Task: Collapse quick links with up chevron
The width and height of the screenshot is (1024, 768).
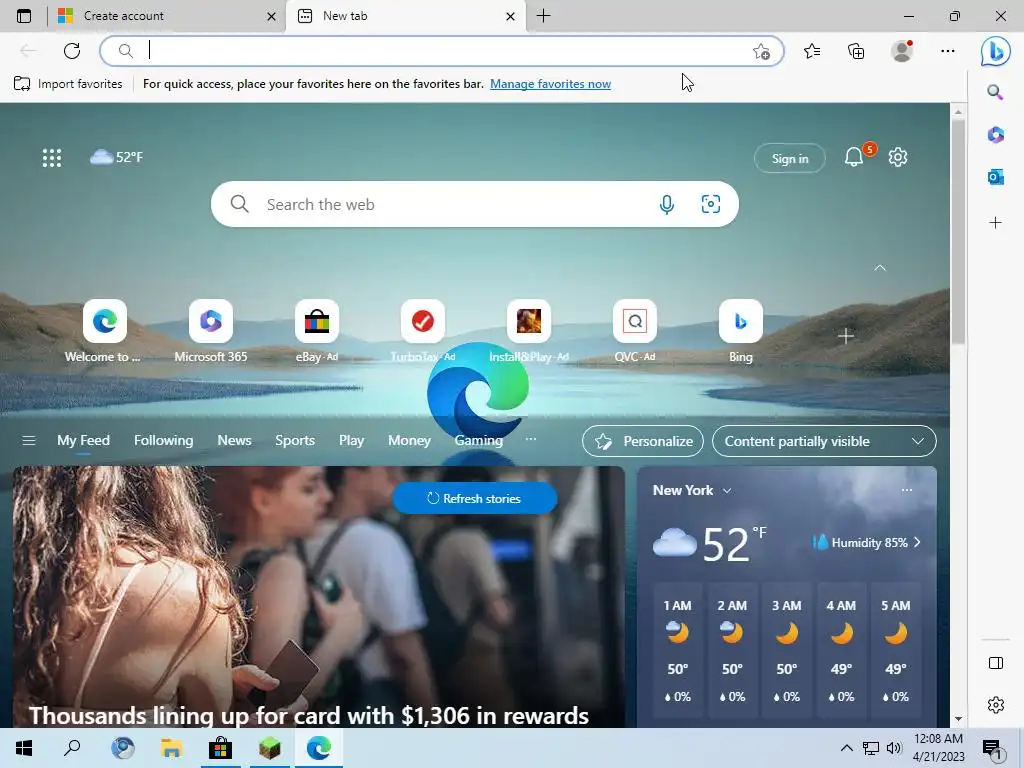Action: point(880,268)
